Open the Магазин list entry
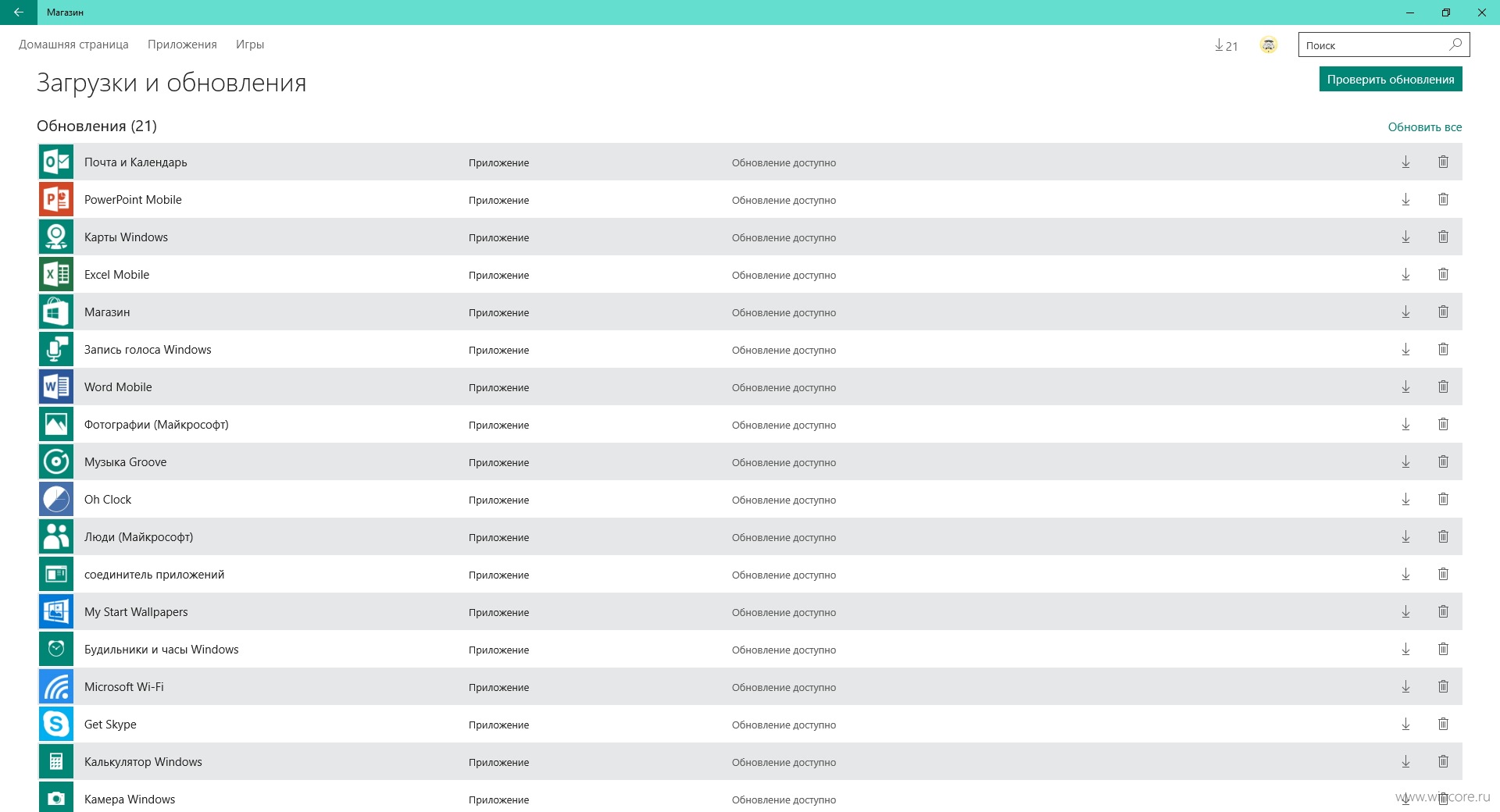This screenshot has height=812, width=1500. pyautogui.click(x=750, y=312)
